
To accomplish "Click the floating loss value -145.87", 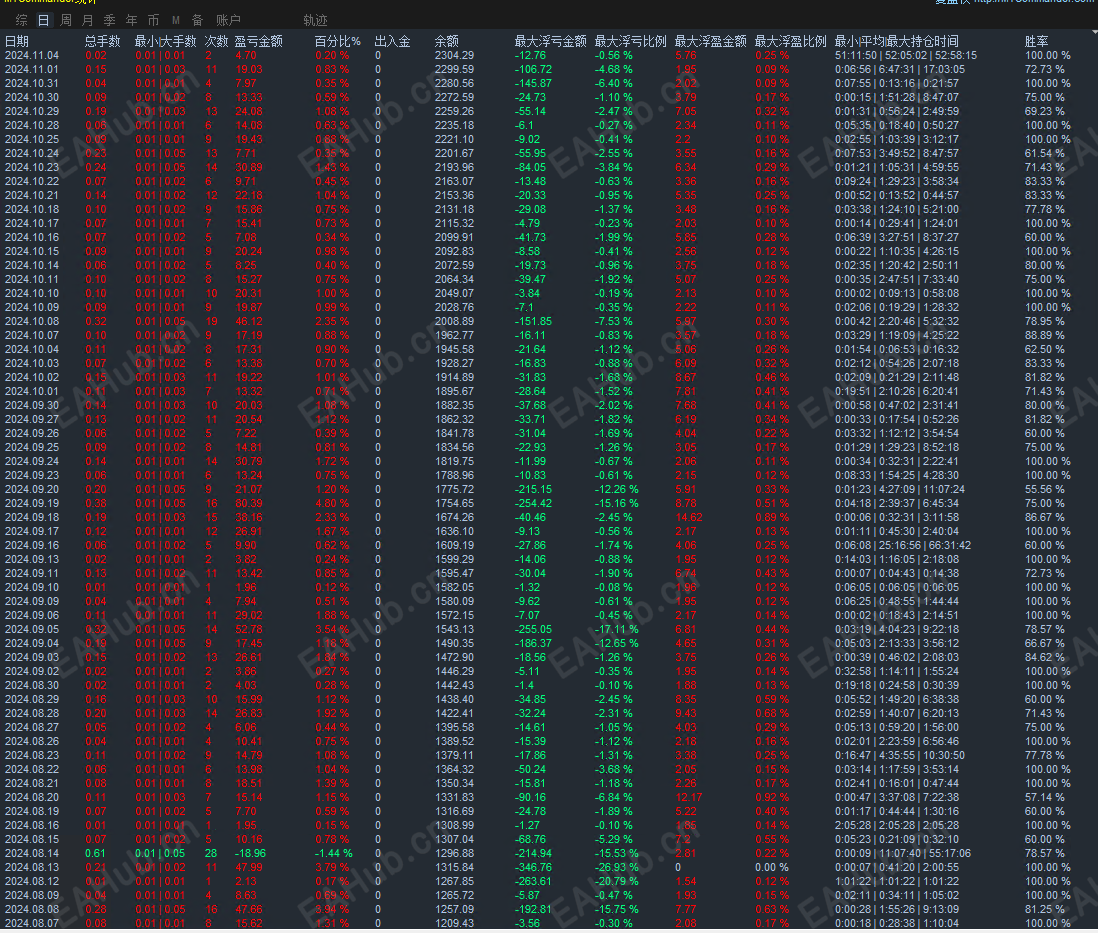I will (x=533, y=83).
